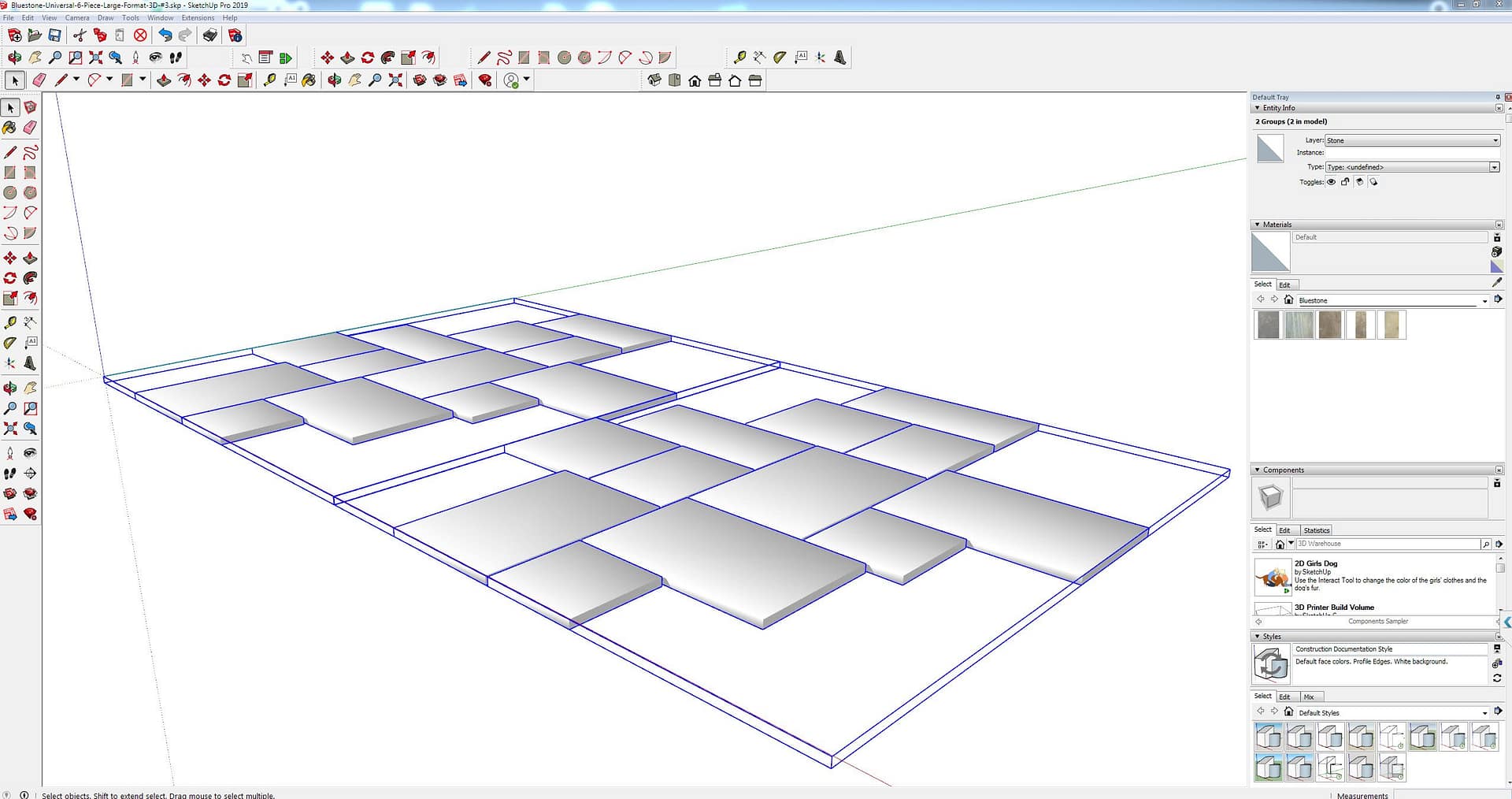
Task: Click the Undo arrow in the top toolbar
Action: click(165, 35)
